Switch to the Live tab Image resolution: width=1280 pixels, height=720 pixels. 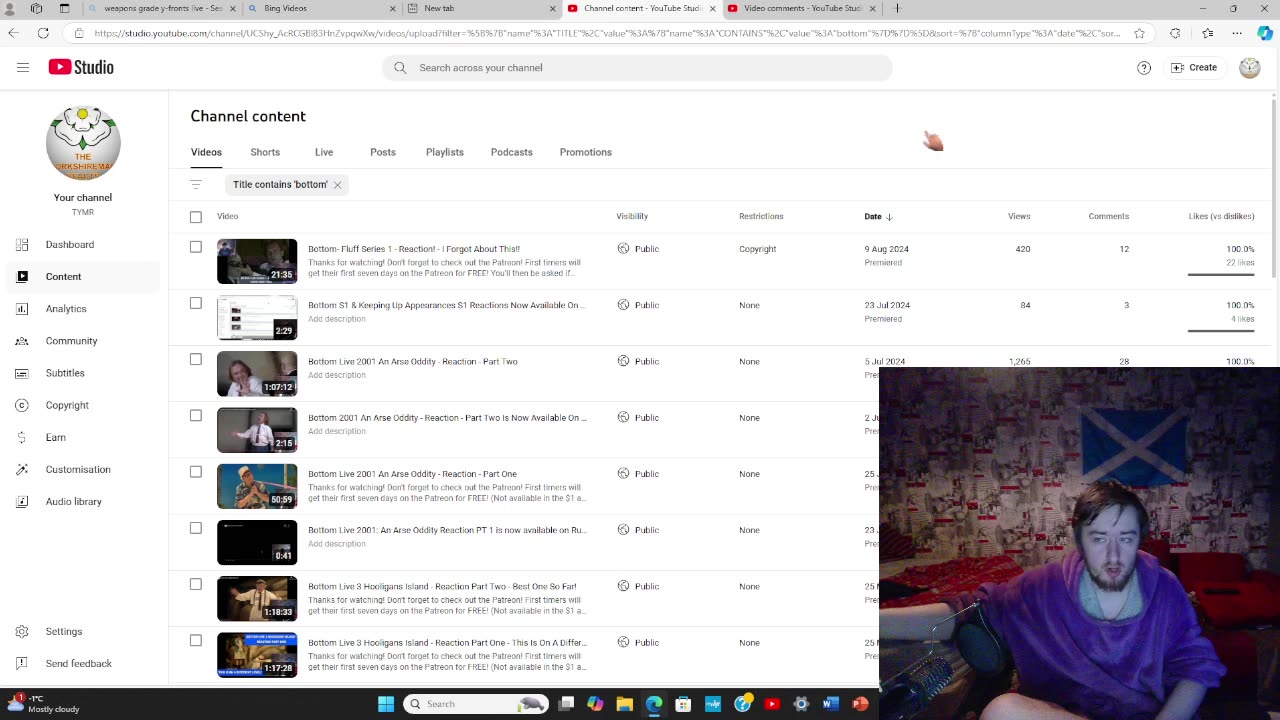[x=324, y=152]
